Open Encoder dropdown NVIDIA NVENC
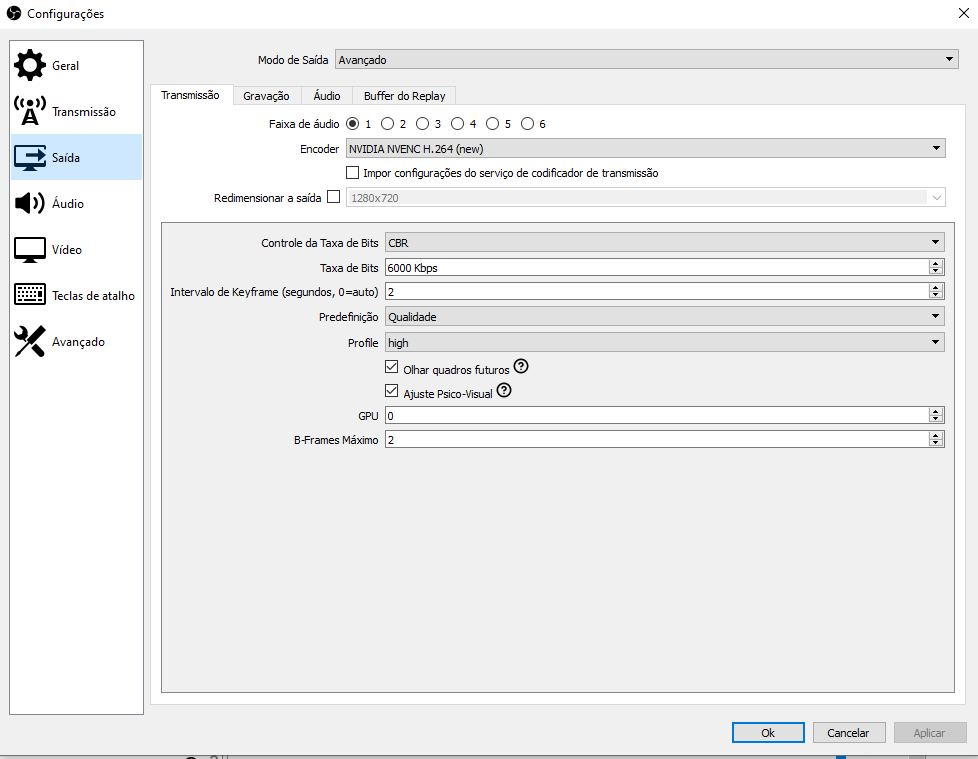 click(646, 148)
